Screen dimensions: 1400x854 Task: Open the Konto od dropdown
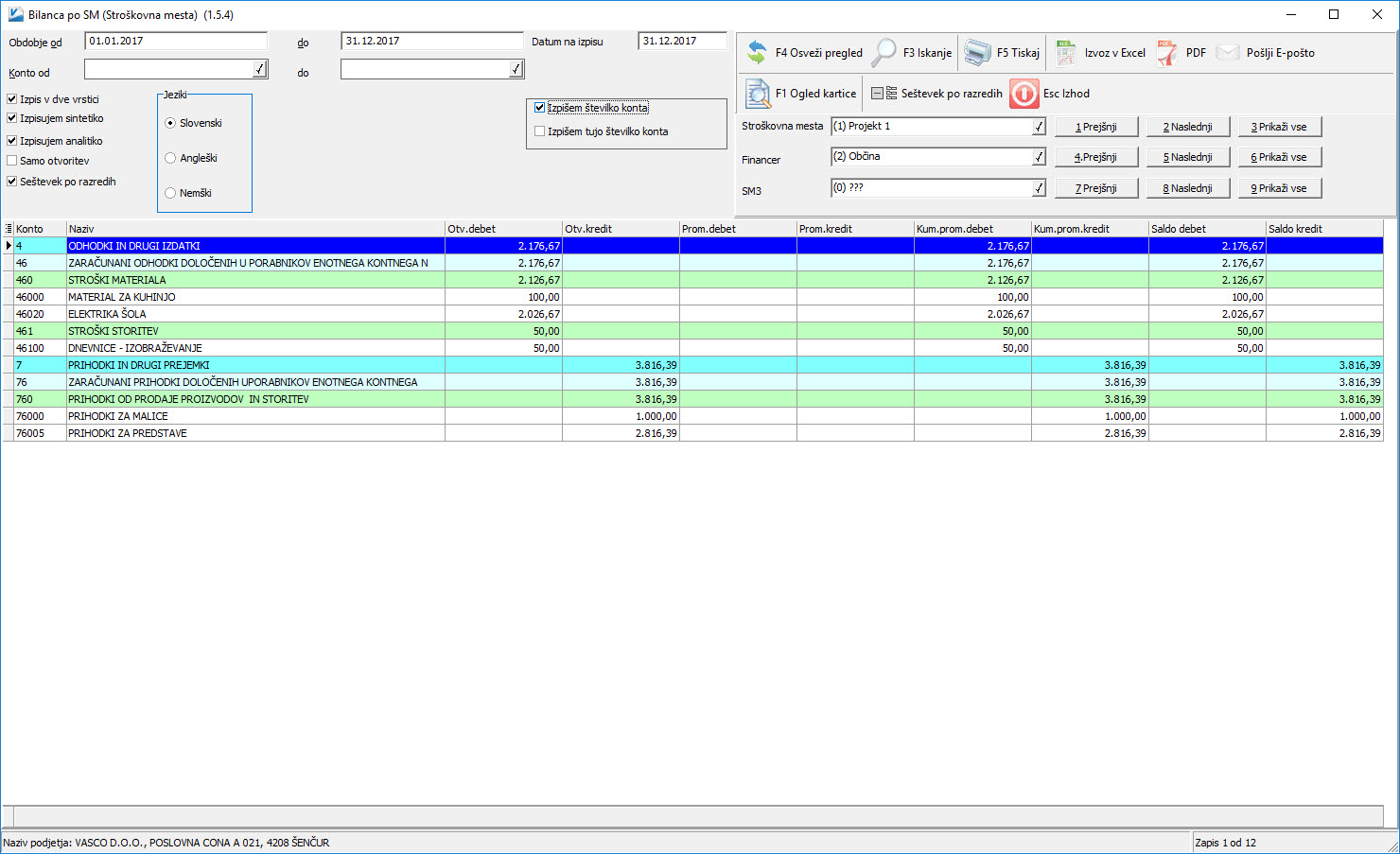click(x=259, y=69)
